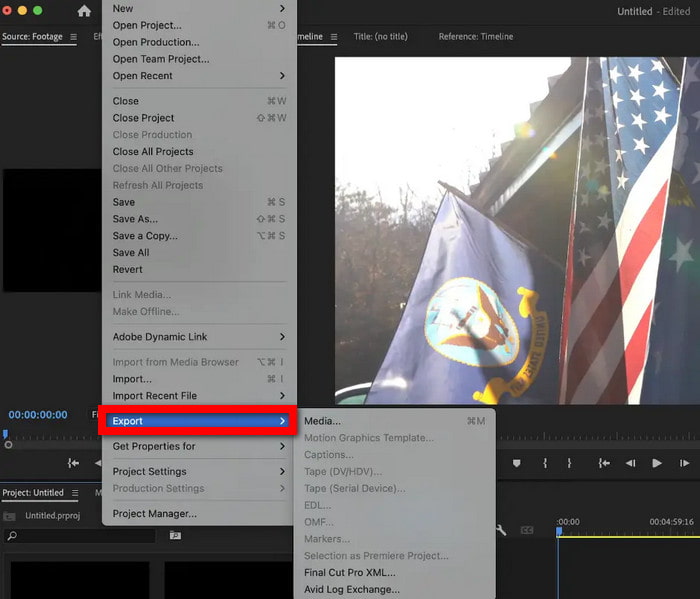The image size is (700, 599).
Task: Click the Home icon
Action: click(x=84, y=11)
